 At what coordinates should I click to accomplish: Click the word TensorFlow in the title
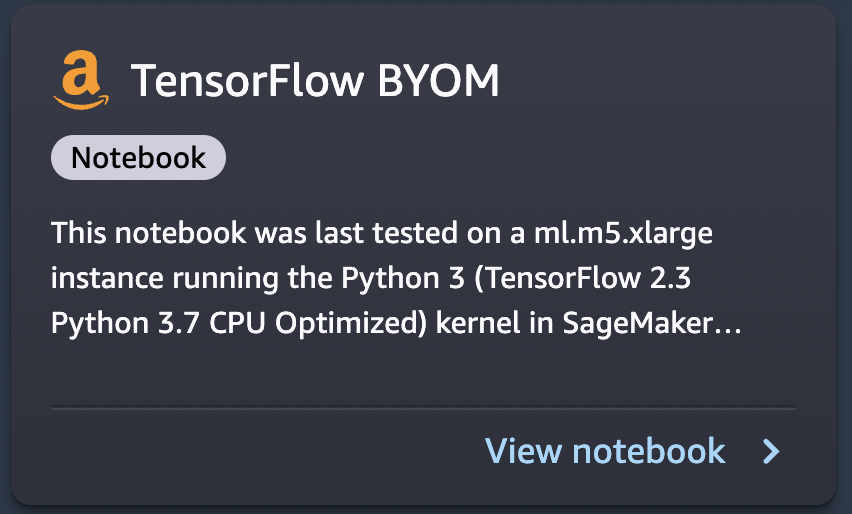click(248, 81)
